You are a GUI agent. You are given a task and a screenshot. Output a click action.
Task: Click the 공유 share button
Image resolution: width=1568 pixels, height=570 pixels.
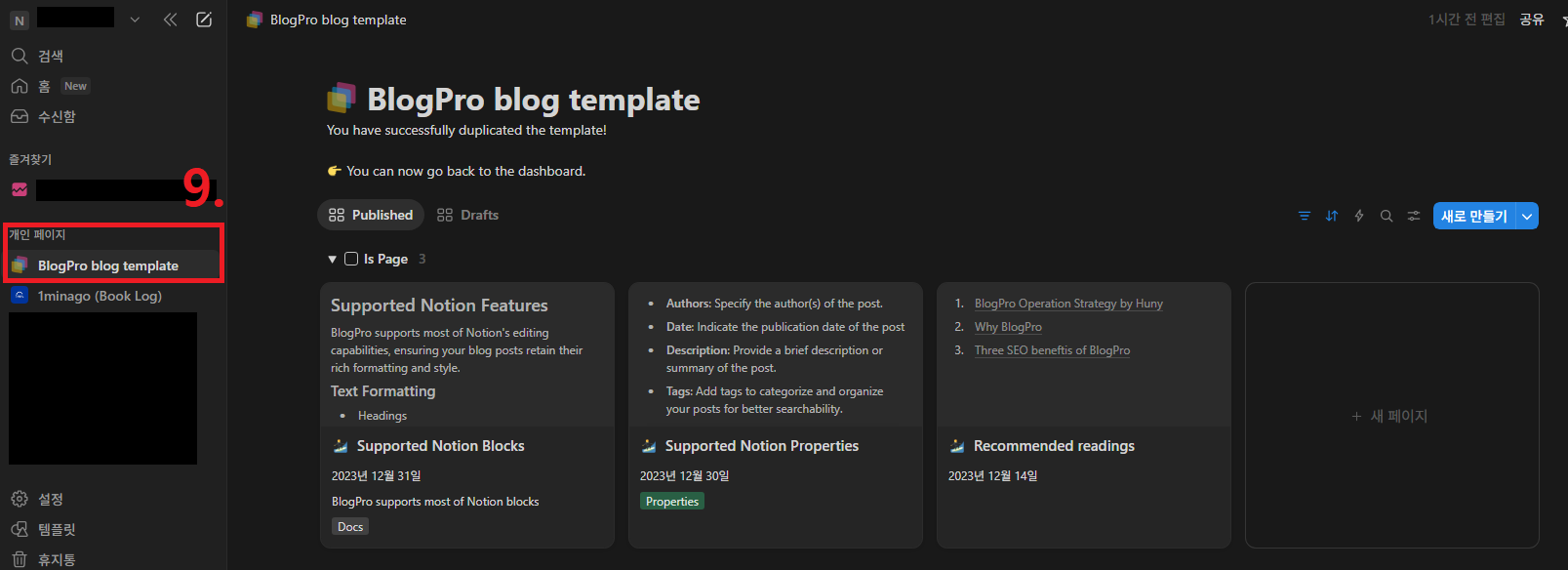[1532, 20]
